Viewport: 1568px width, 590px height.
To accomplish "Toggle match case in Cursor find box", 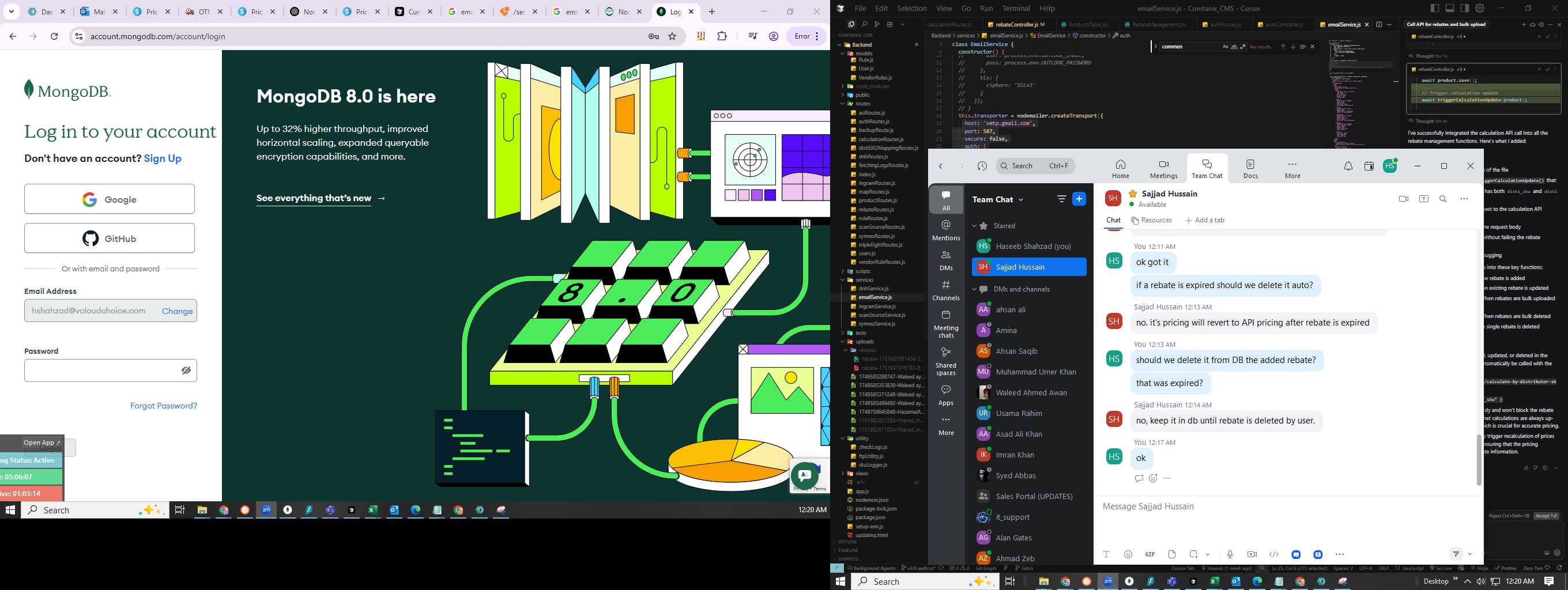I will [1226, 47].
